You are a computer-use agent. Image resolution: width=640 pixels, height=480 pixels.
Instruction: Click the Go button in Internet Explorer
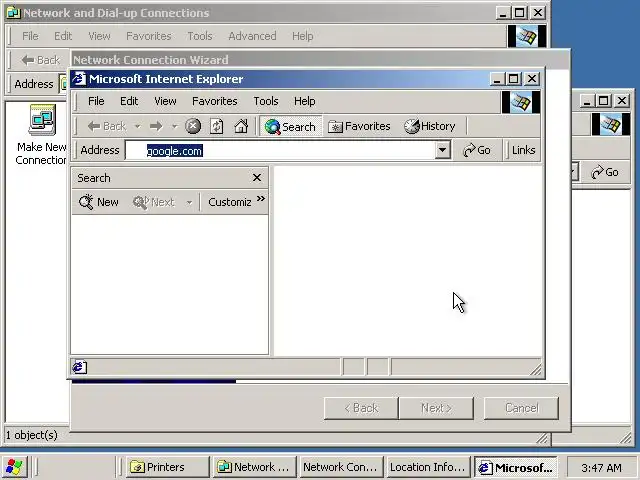pos(477,150)
